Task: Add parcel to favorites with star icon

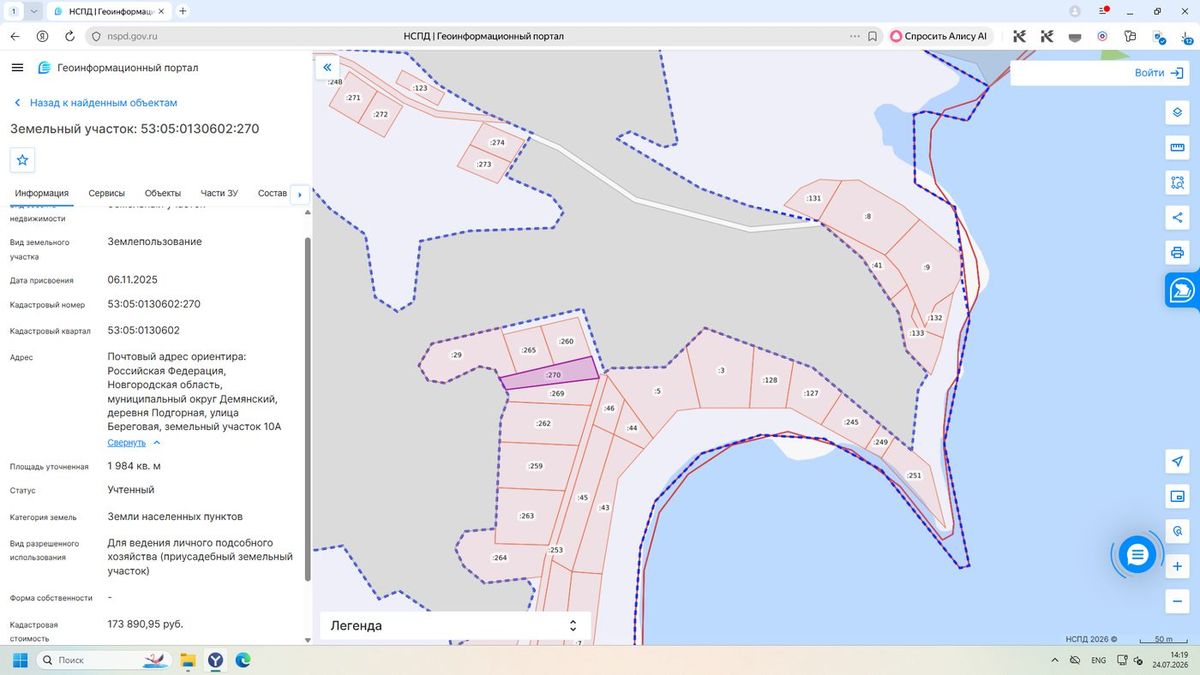Action: point(23,160)
